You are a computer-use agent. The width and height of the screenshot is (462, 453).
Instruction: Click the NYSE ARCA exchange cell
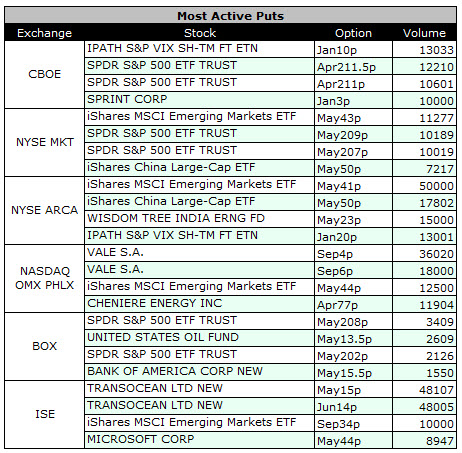pos(44,210)
